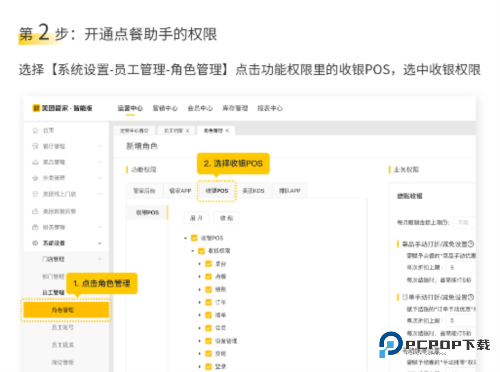Expand the 设备管理 tree node arrow
Screen dimensions: 500x372
(x=200, y=341)
